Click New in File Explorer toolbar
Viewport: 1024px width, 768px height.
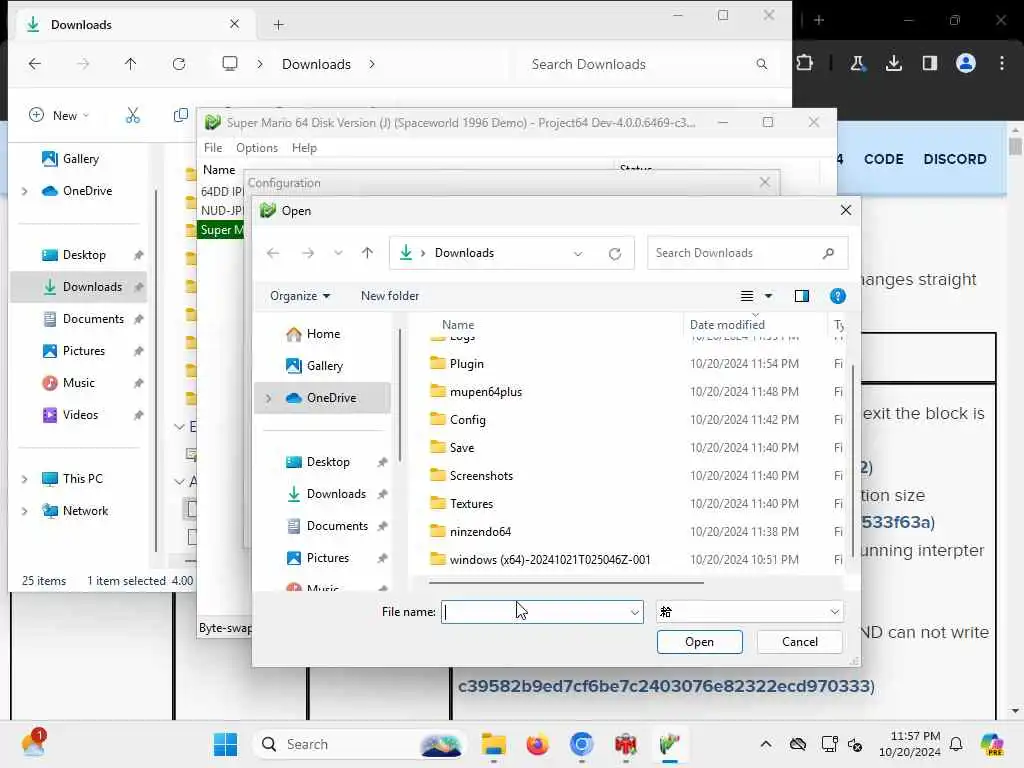pos(59,116)
